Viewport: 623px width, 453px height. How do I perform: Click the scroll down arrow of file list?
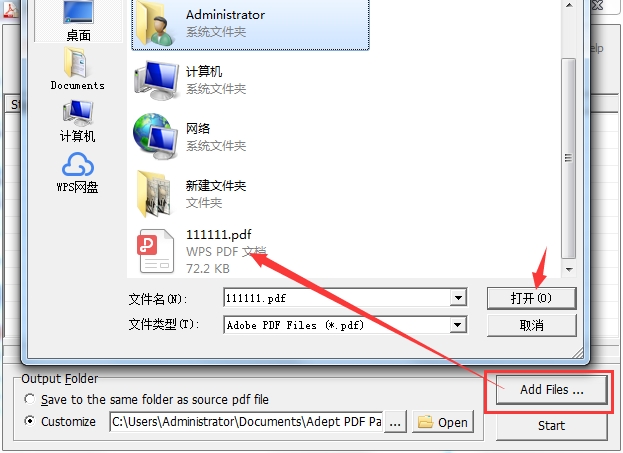click(x=569, y=269)
